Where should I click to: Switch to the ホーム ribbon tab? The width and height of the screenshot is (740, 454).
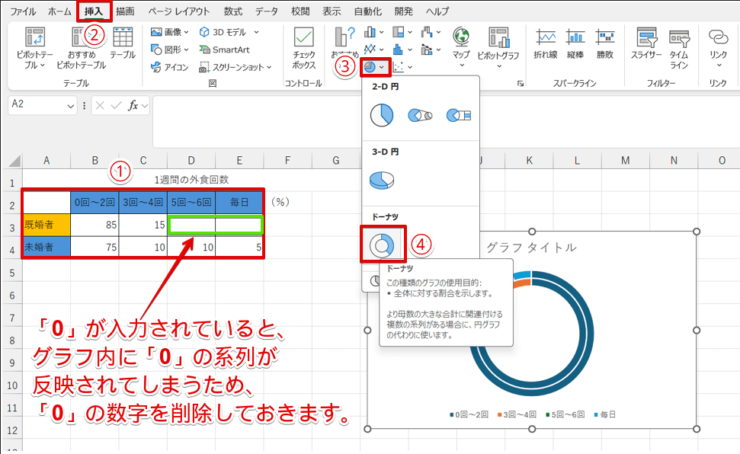point(59,11)
